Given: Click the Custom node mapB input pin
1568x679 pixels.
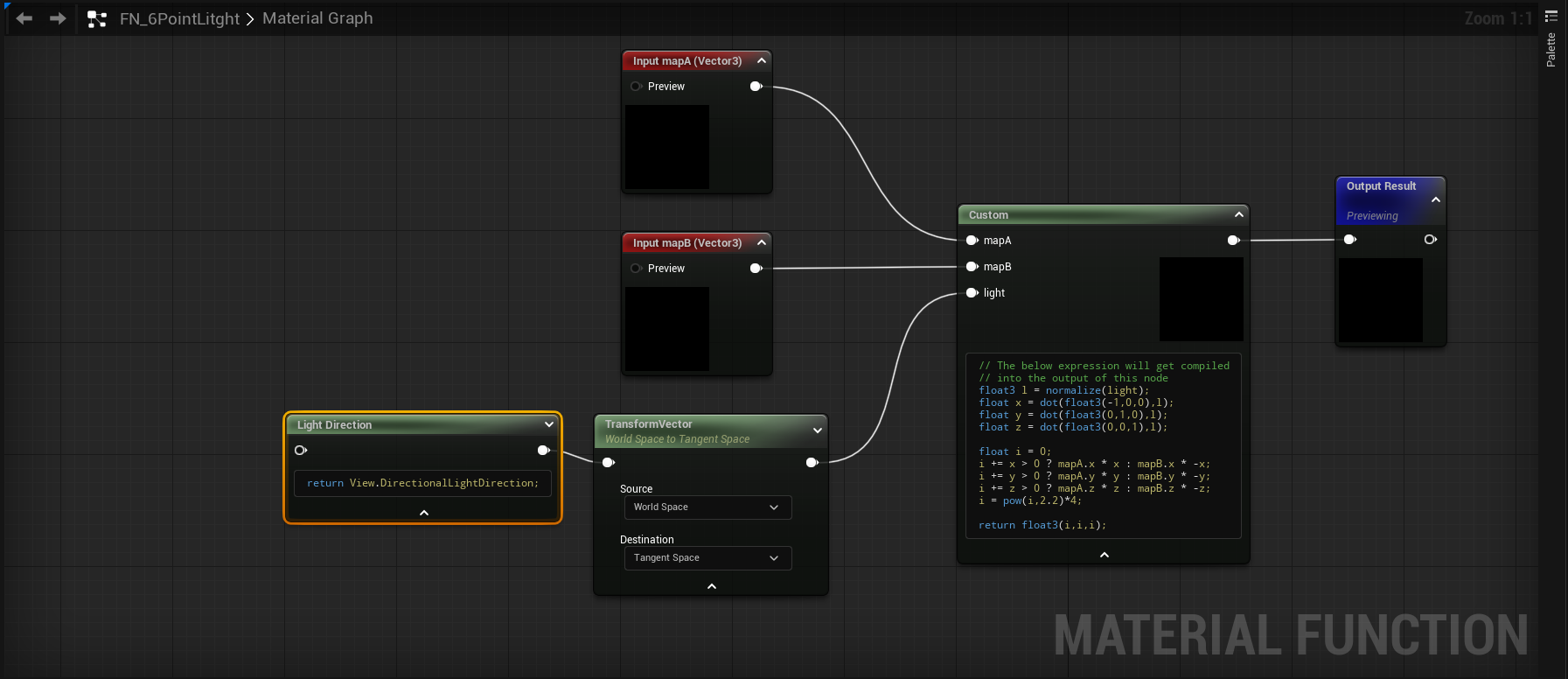Looking at the screenshot, I should (972, 266).
